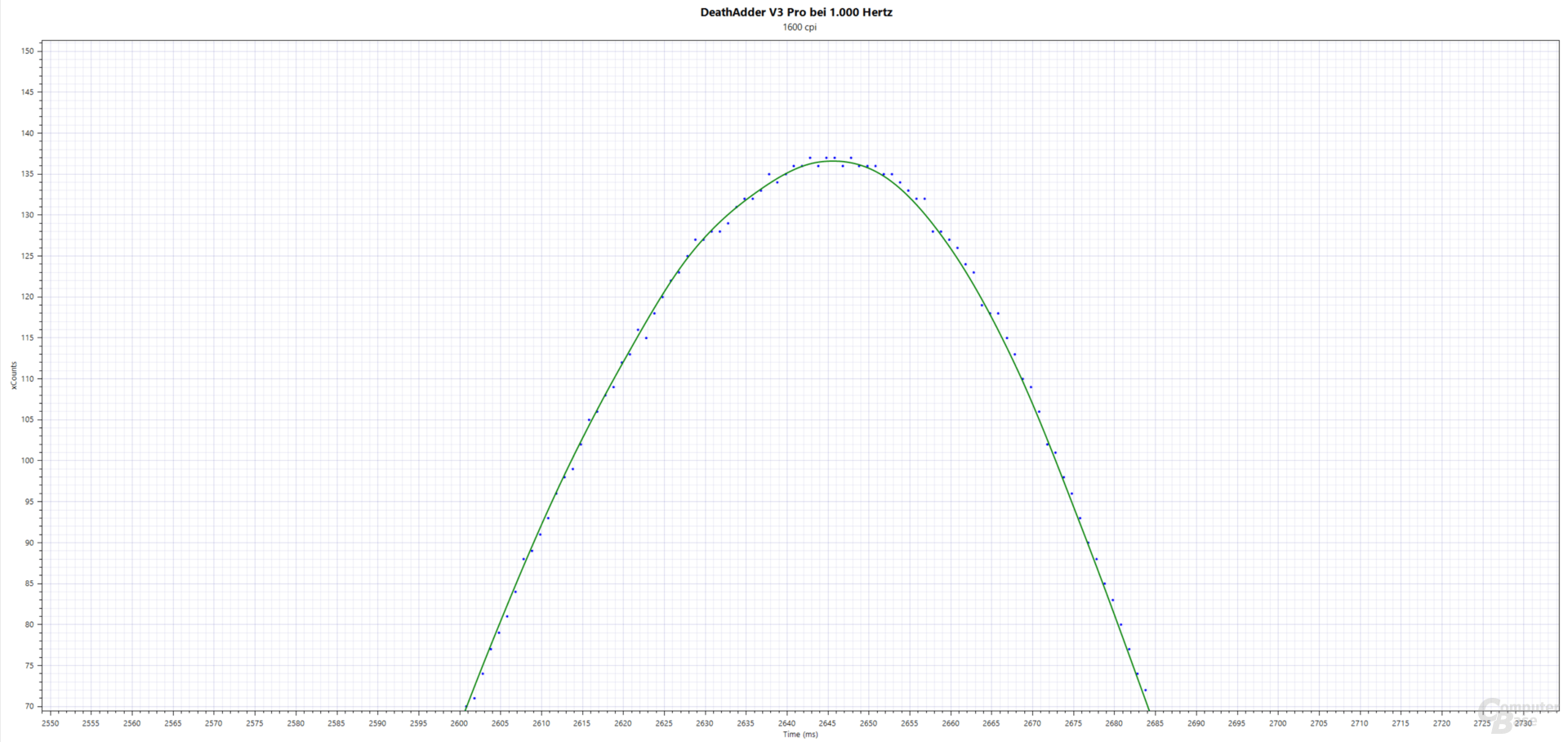Click x-axis tick label 2615

coord(581,723)
